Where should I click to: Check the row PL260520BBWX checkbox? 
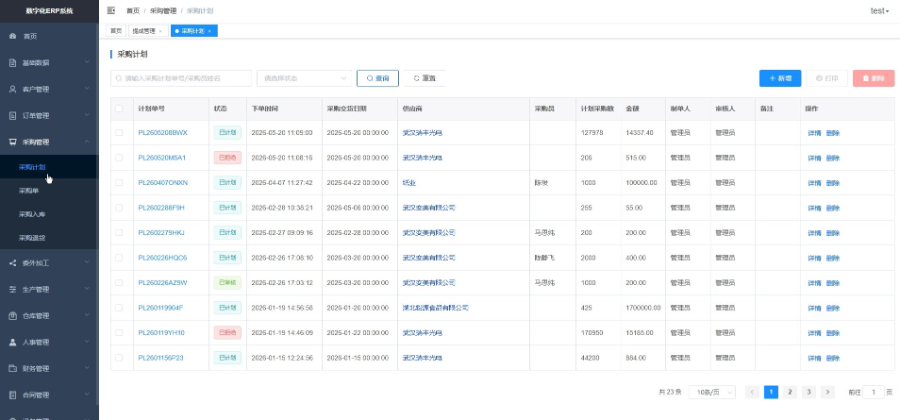(x=119, y=133)
